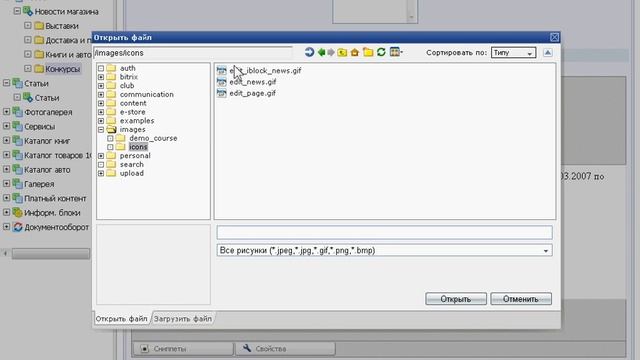Open the Сниппеты panel tab
Screen dimensions: 640x360
pyautogui.click(x=183, y=349)
